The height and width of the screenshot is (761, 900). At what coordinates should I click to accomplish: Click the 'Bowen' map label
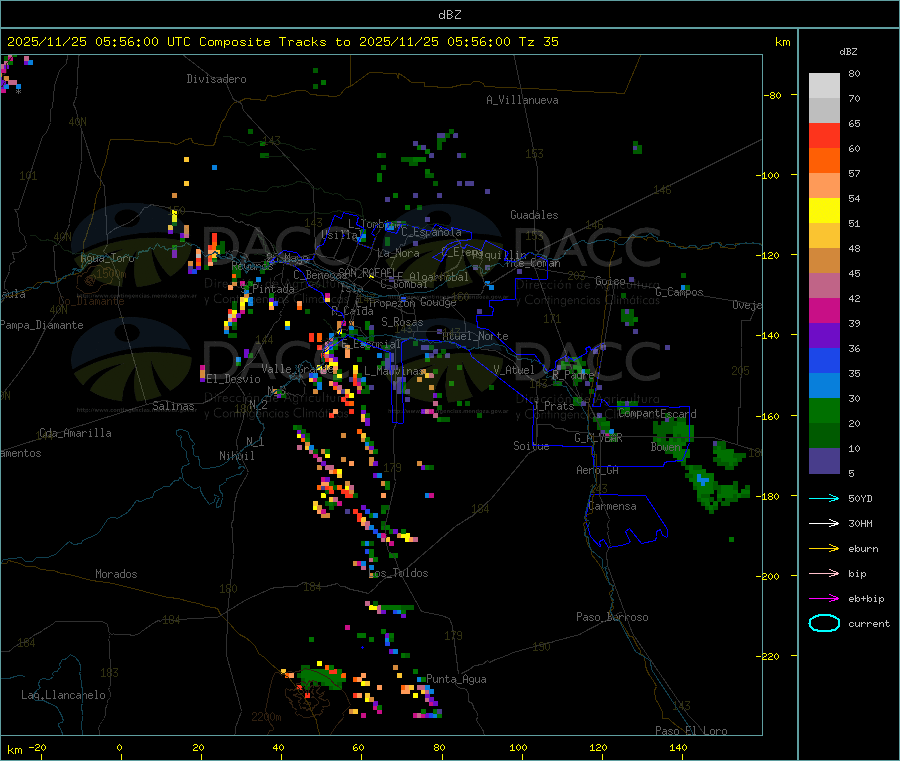(666, 446)
